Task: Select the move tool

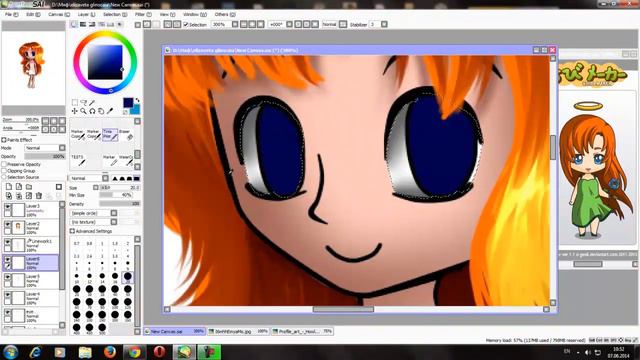Action: (x=75, y=111)
